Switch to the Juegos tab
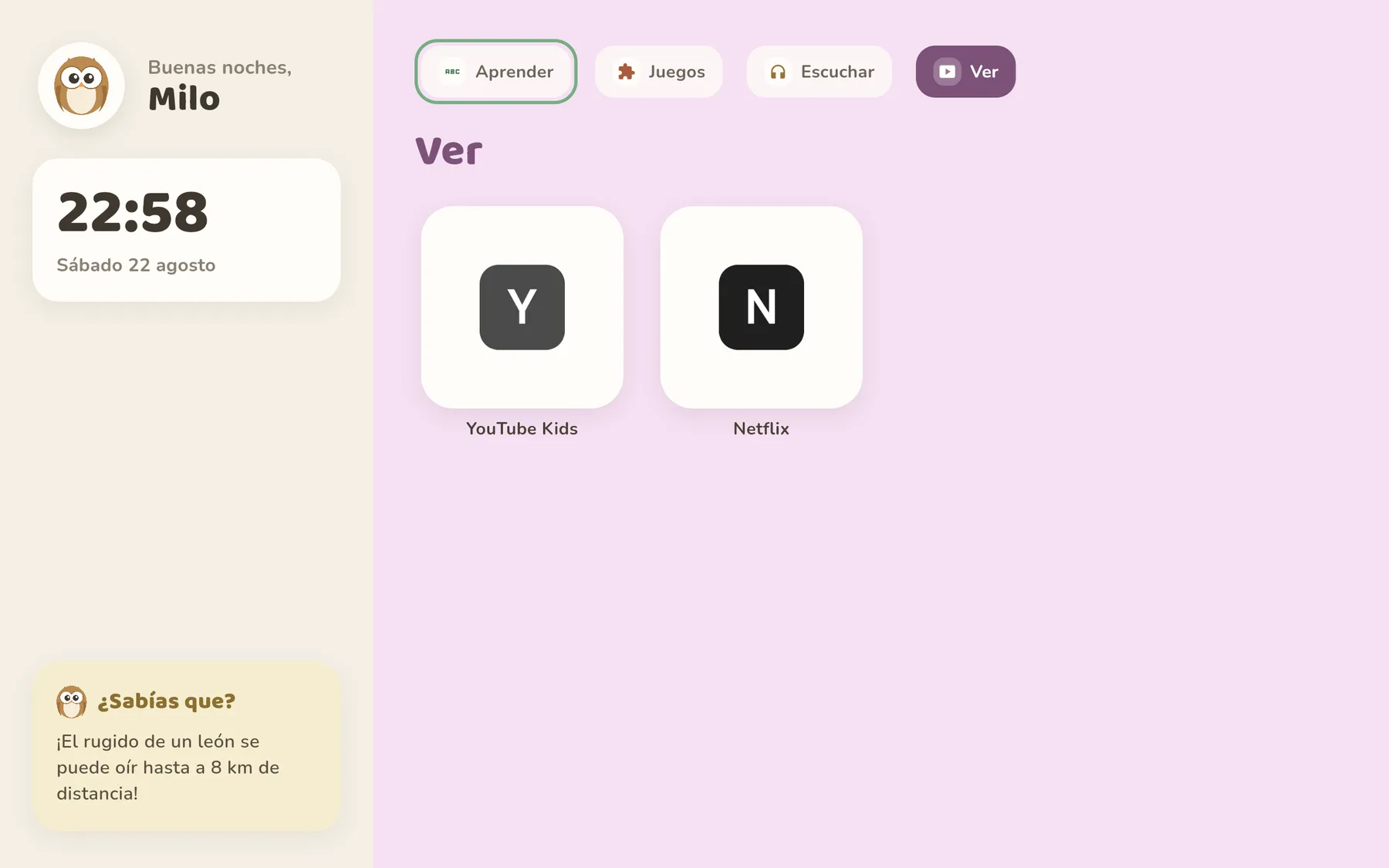The height and width of the screenshot is (868, 1389). 658,72
